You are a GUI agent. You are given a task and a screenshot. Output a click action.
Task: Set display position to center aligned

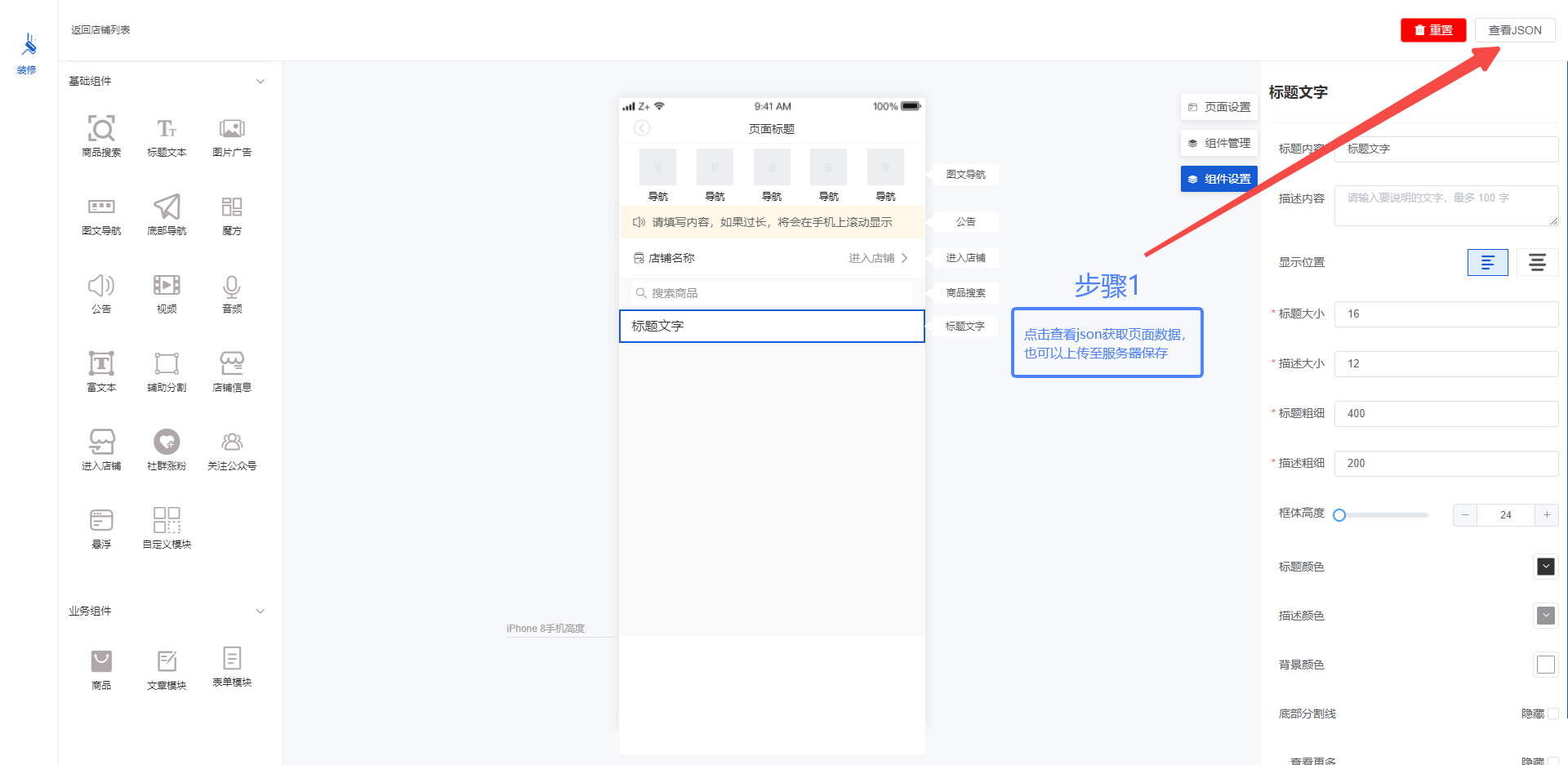click(1537, 262)
